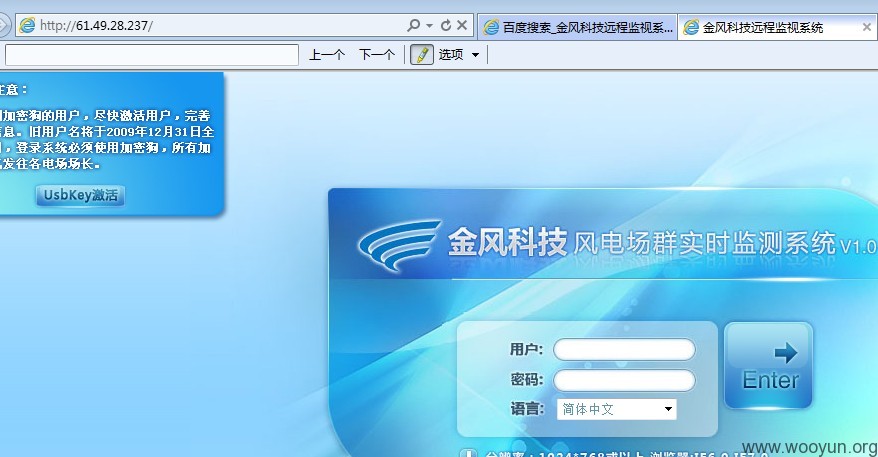Close the 金风科技远程监视系统 tab
This screenshot has width=878, height=457.
(867, 27)
